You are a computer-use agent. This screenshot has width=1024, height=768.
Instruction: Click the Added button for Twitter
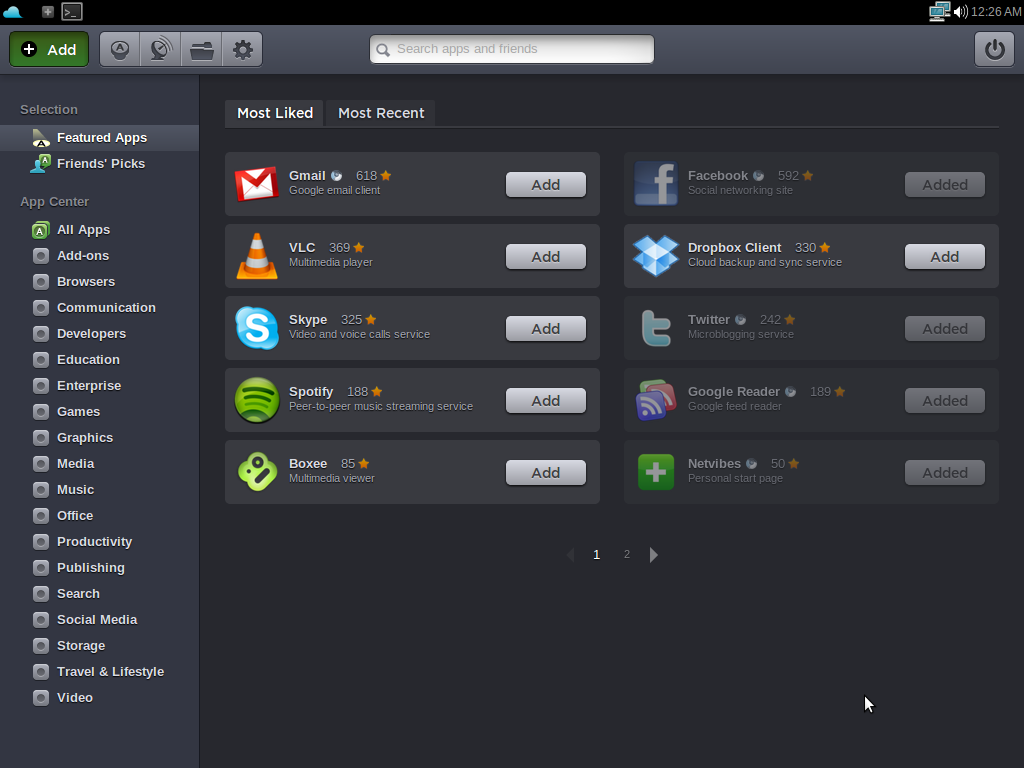coord(944,328)
